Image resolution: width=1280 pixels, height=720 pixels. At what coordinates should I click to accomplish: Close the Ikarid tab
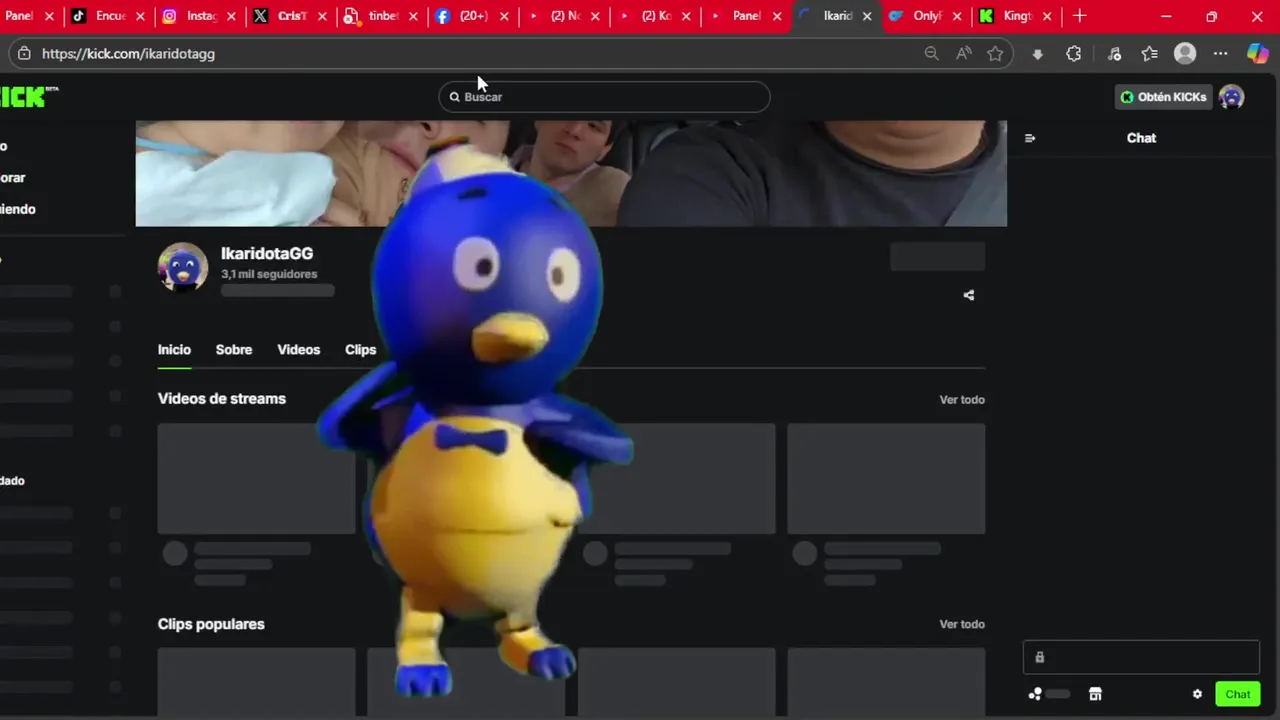pos(868,17)
